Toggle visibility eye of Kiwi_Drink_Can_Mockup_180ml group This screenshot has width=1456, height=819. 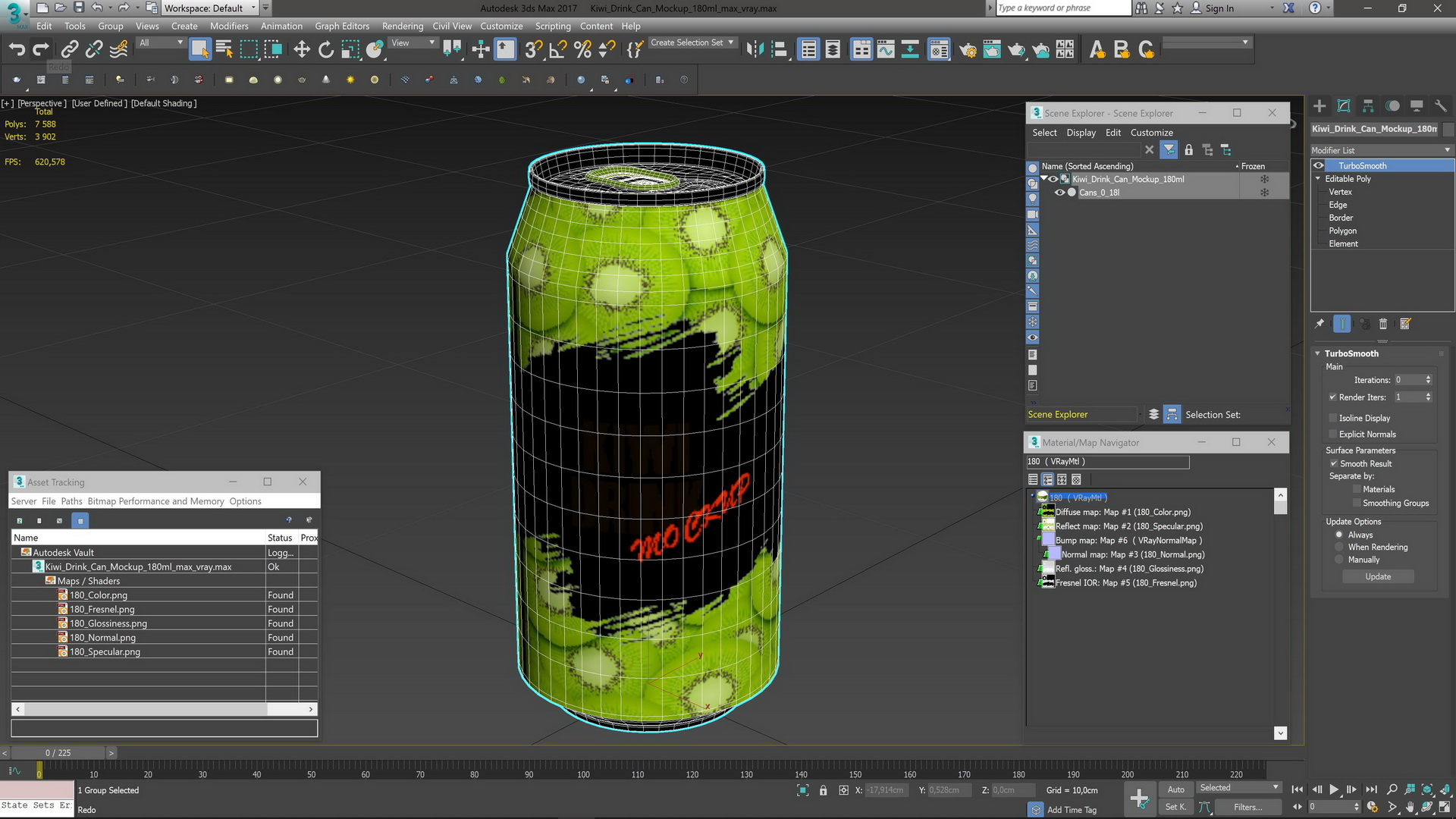(x=1053, y=179)
